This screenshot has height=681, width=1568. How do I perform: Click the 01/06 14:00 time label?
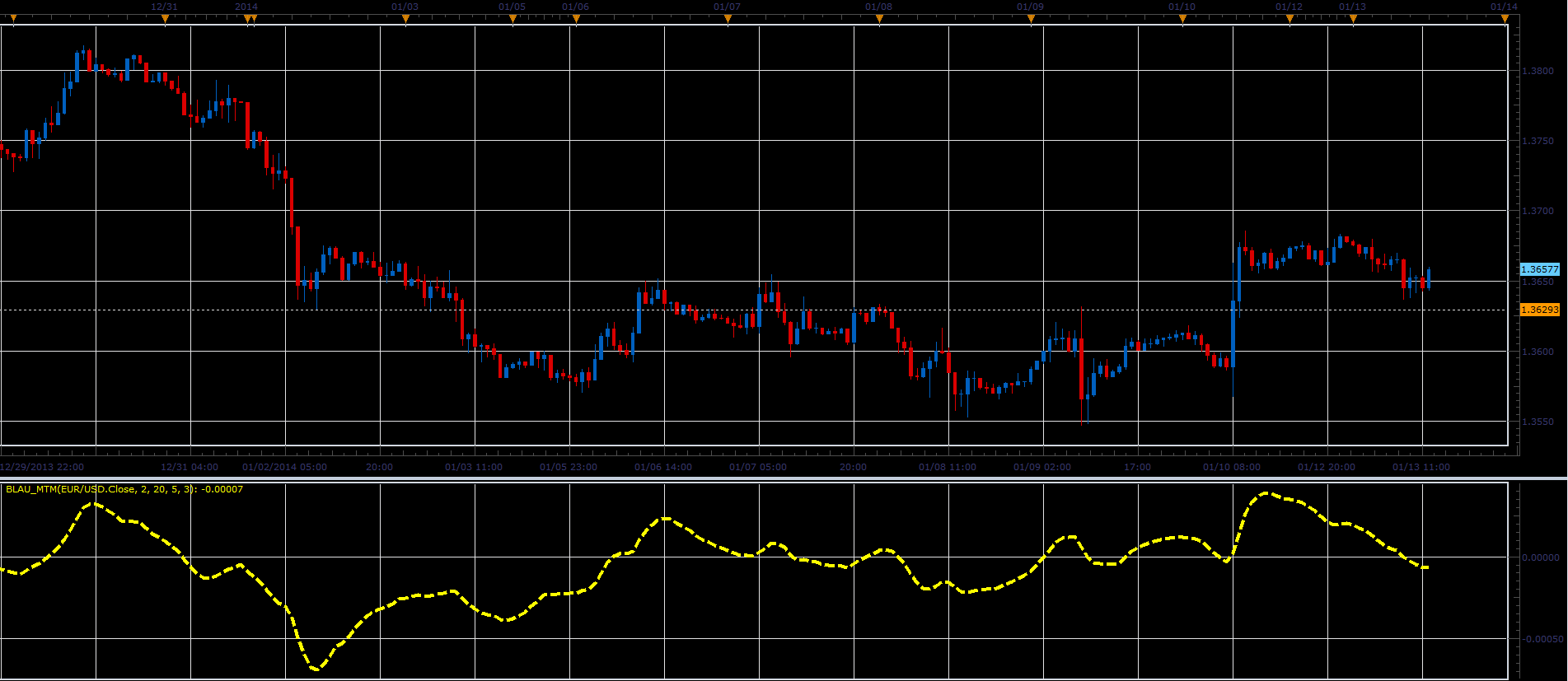pos(663,467)
